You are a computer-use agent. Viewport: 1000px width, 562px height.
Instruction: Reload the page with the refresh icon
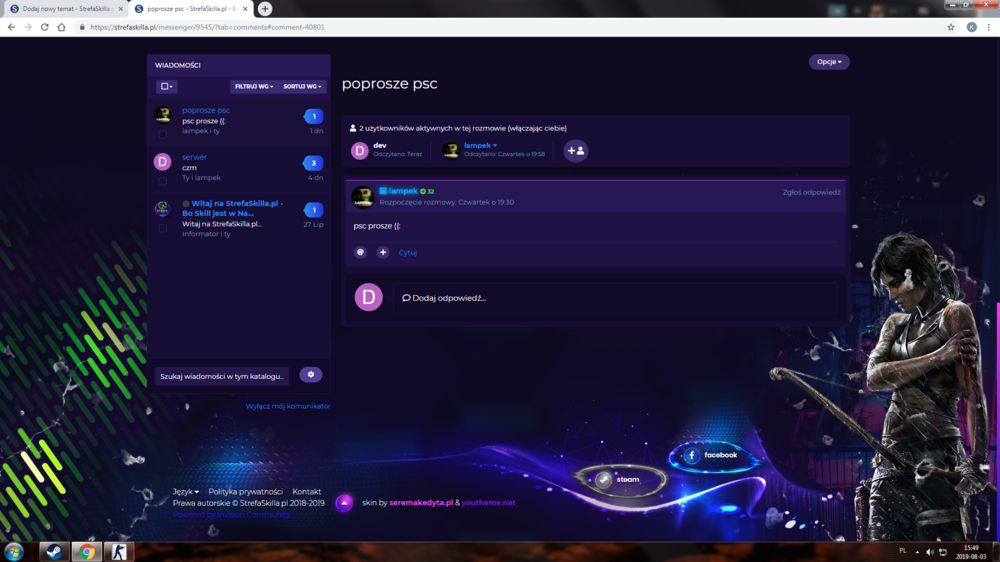click(x=45, y=27)
